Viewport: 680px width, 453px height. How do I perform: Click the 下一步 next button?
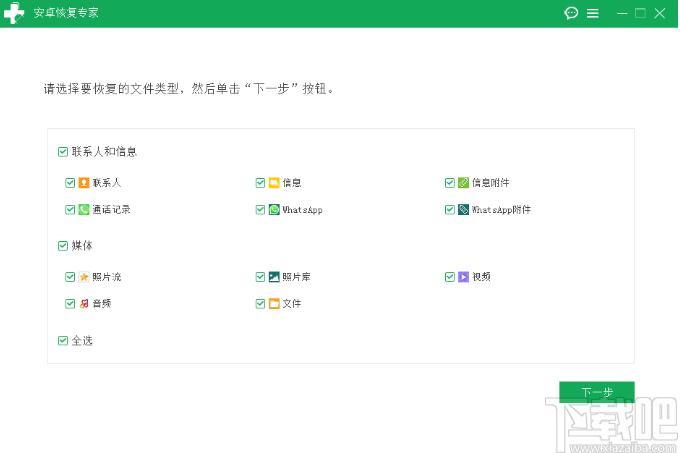click(x=597, y=392)
